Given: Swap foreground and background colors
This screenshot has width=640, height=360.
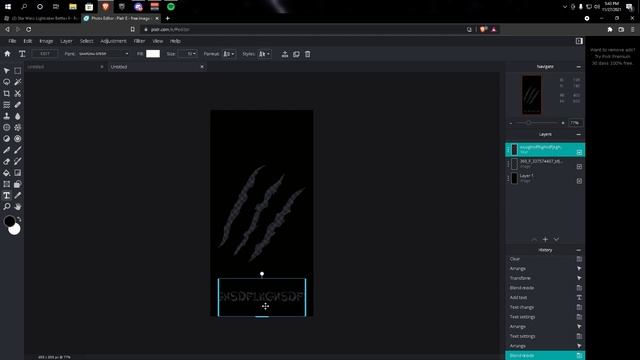Looking at the screenshot, I should (x=19, y=220).
